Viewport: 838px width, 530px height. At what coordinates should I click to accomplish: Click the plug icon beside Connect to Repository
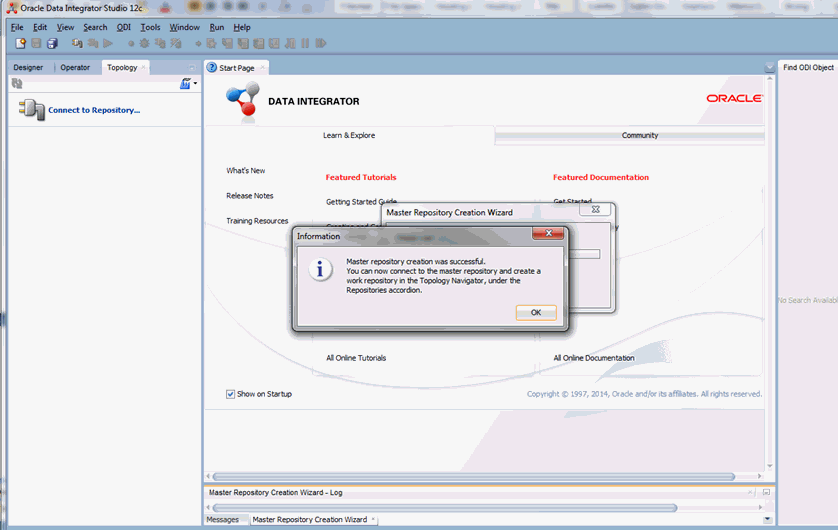coord(32,110)
